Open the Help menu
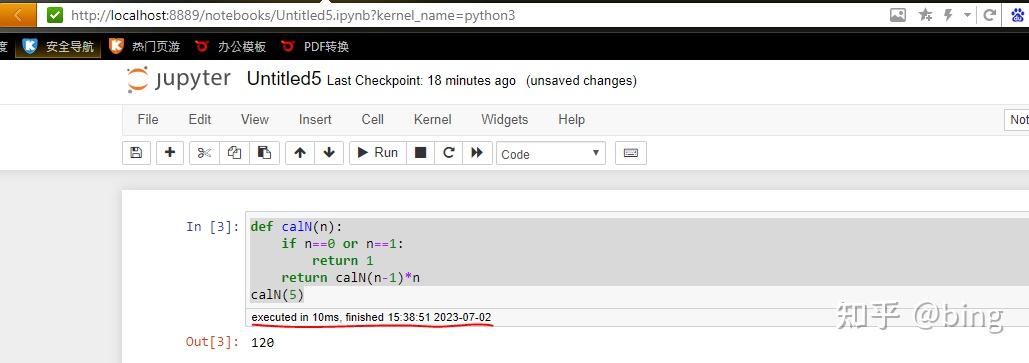1029x363 pixels. coord(572,119)
